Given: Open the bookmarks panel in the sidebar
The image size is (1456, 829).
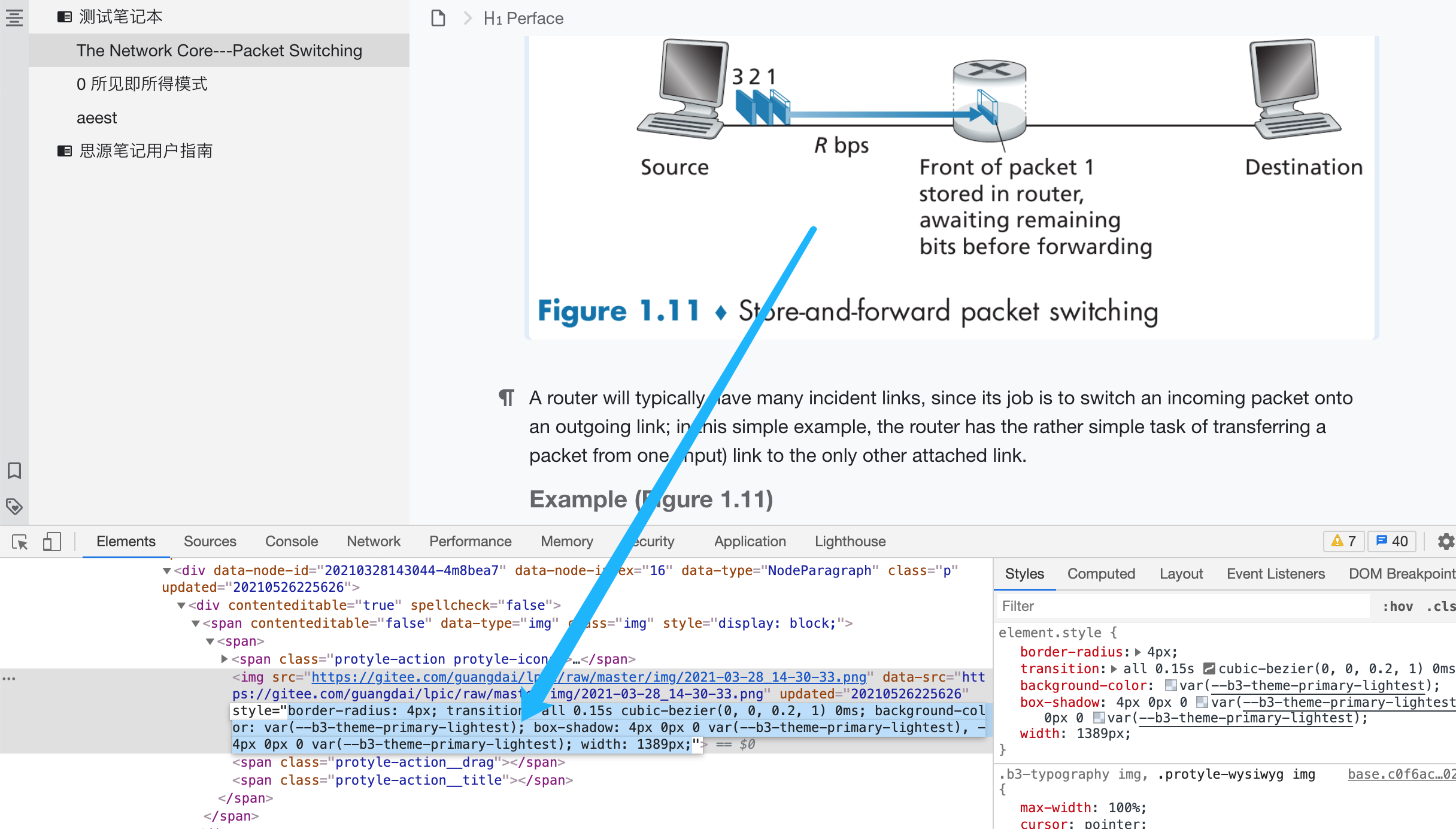Looking at the screenshot, I should coord(14,471).
